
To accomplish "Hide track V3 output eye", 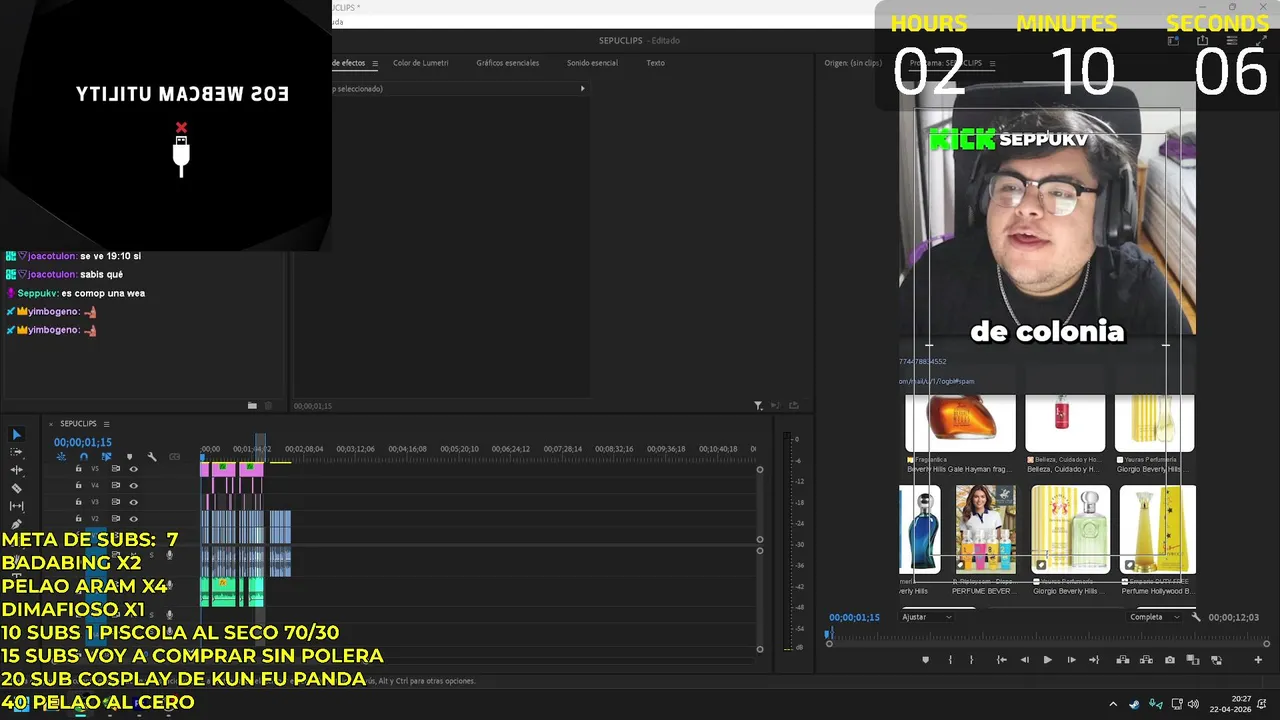I will coord(133,502).
